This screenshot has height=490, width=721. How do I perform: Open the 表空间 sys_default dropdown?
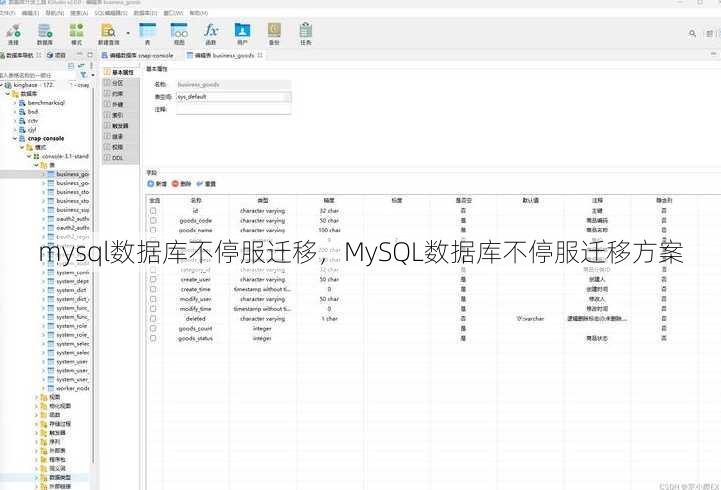[287, 97]
